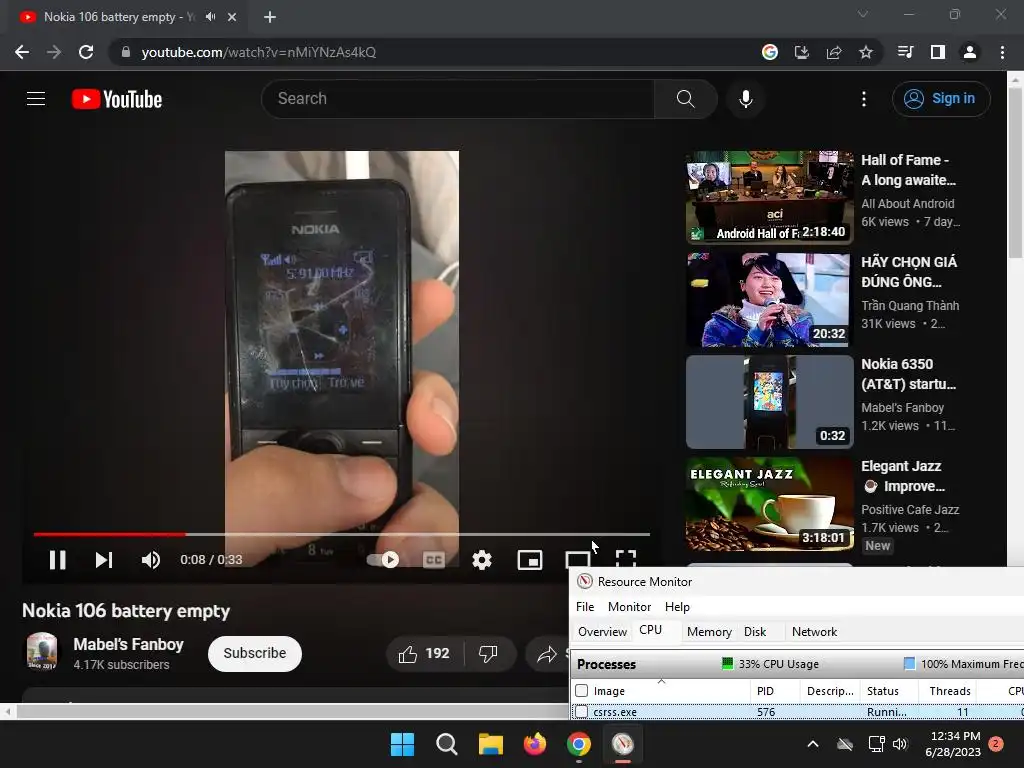
Task: Dislike the video with thumbs down
Action: pyautogui.click(x=488, y=654)
